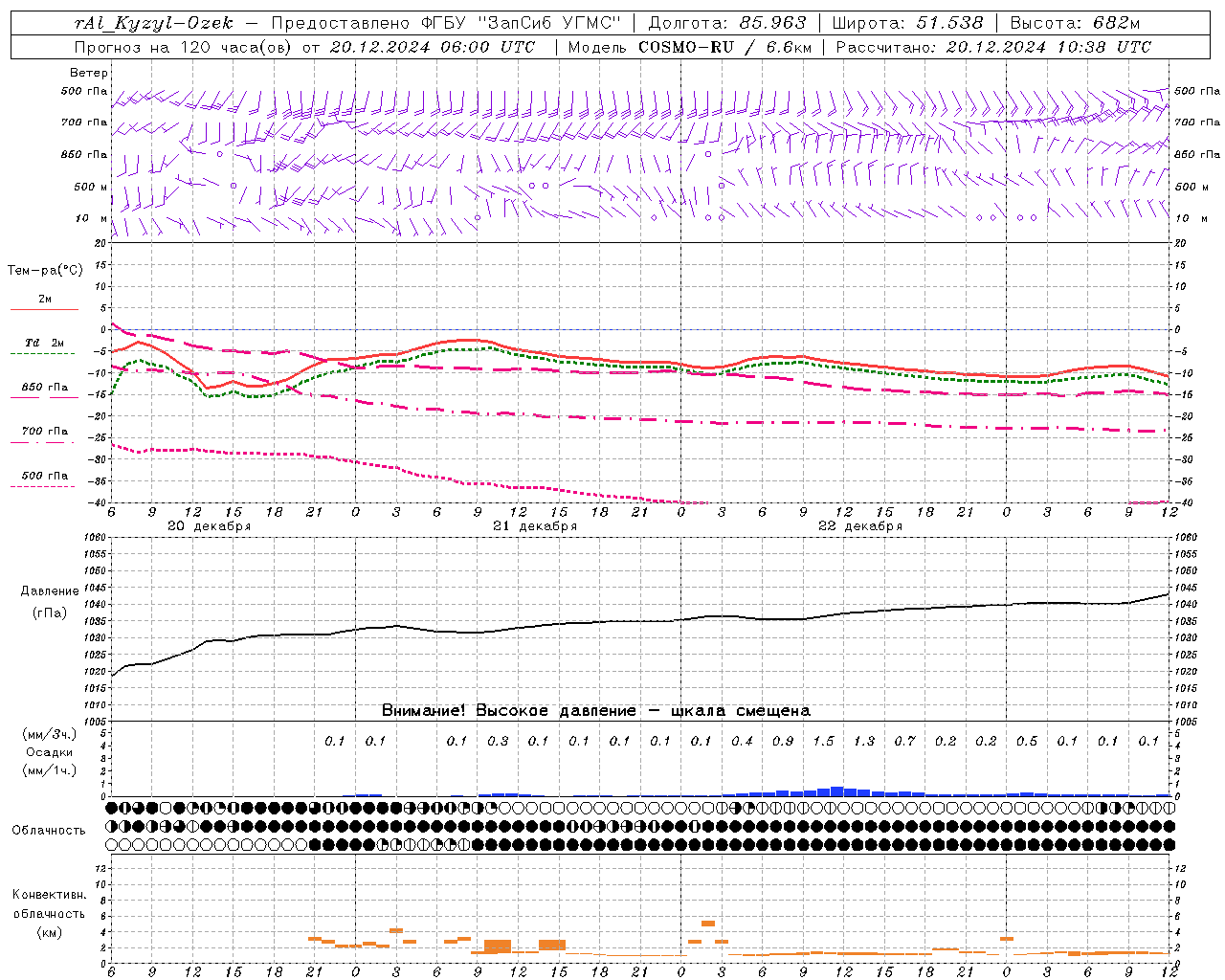Click the '(мм/3ч.)' precipitation unit label
The image size is (1225, 980).
tap(49, 734)
